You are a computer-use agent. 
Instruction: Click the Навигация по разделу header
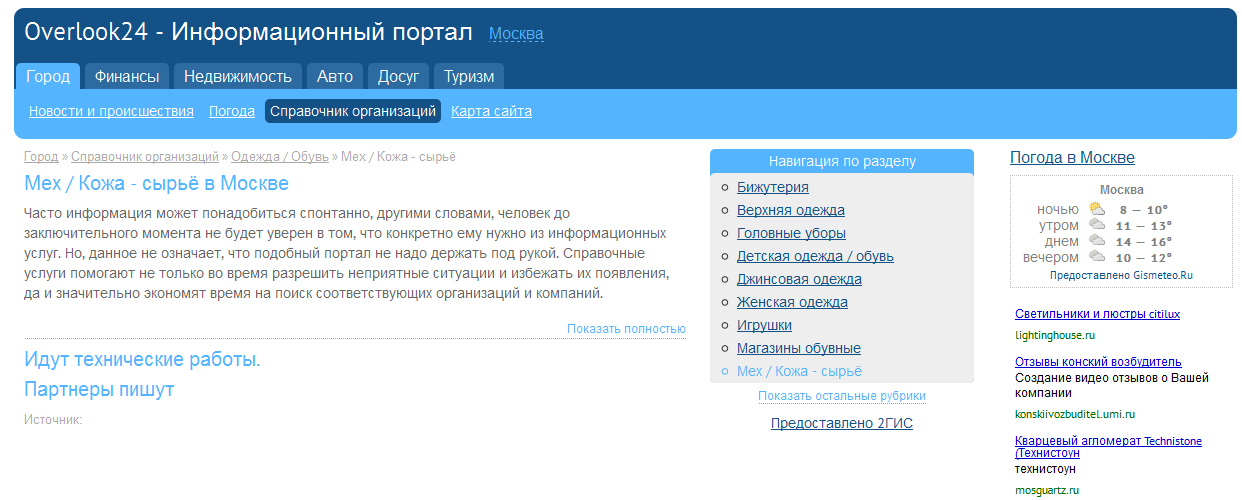point(842,160)
